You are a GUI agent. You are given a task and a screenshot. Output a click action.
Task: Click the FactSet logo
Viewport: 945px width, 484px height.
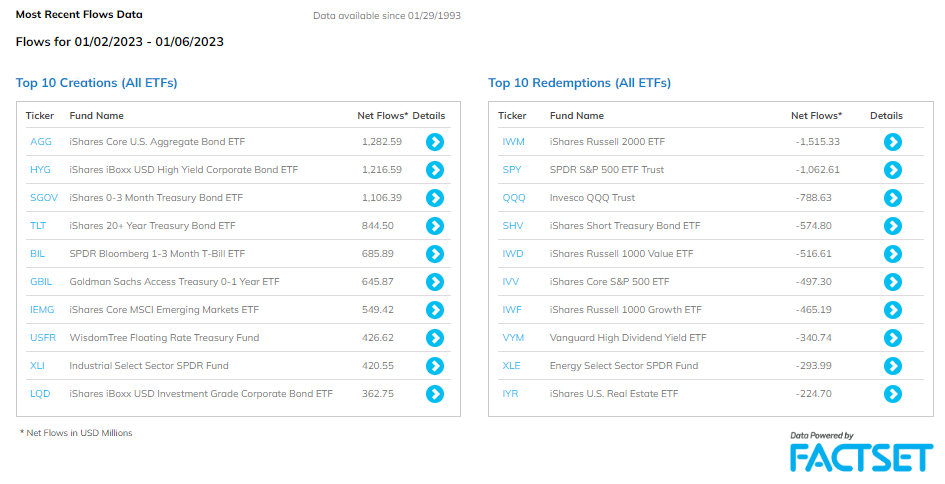[862, 458]
